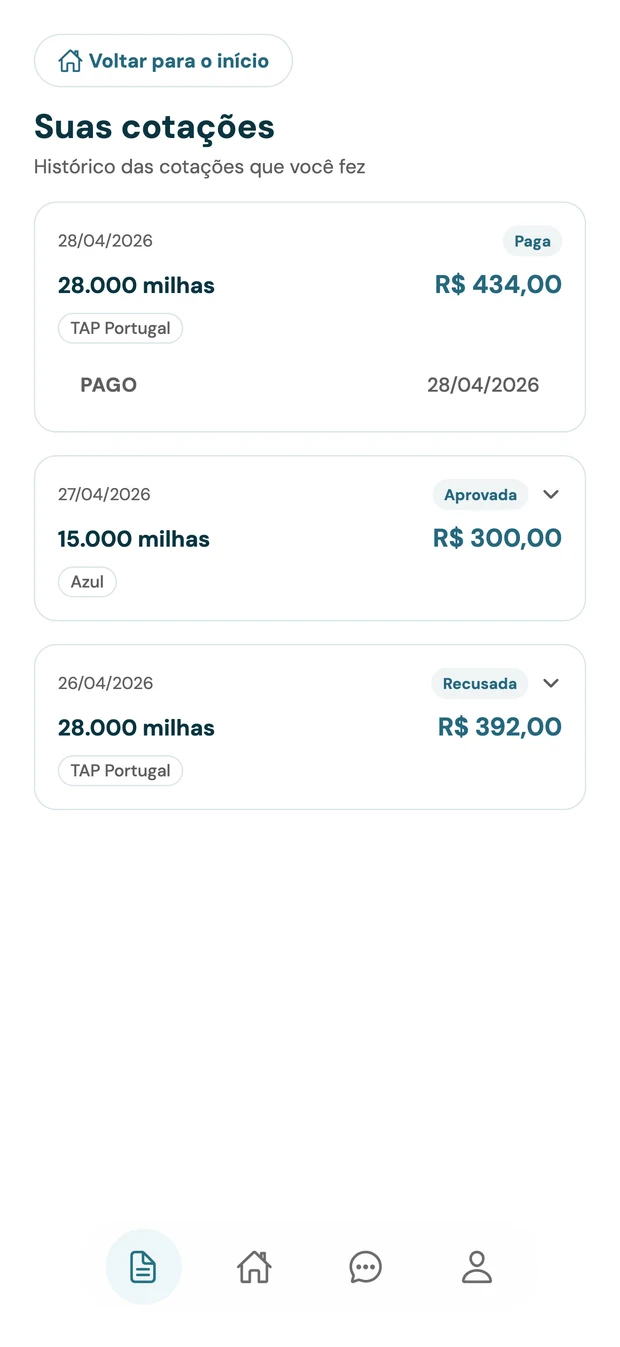
Task: Click the 28/04/2026 paid quotation date
Action: pyautogui.click(x=105, y=241)
